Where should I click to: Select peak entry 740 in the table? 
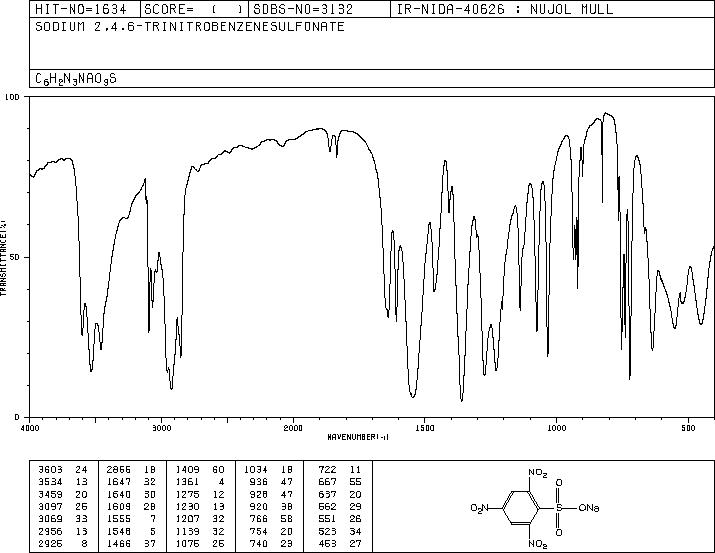tap(272, 543)
